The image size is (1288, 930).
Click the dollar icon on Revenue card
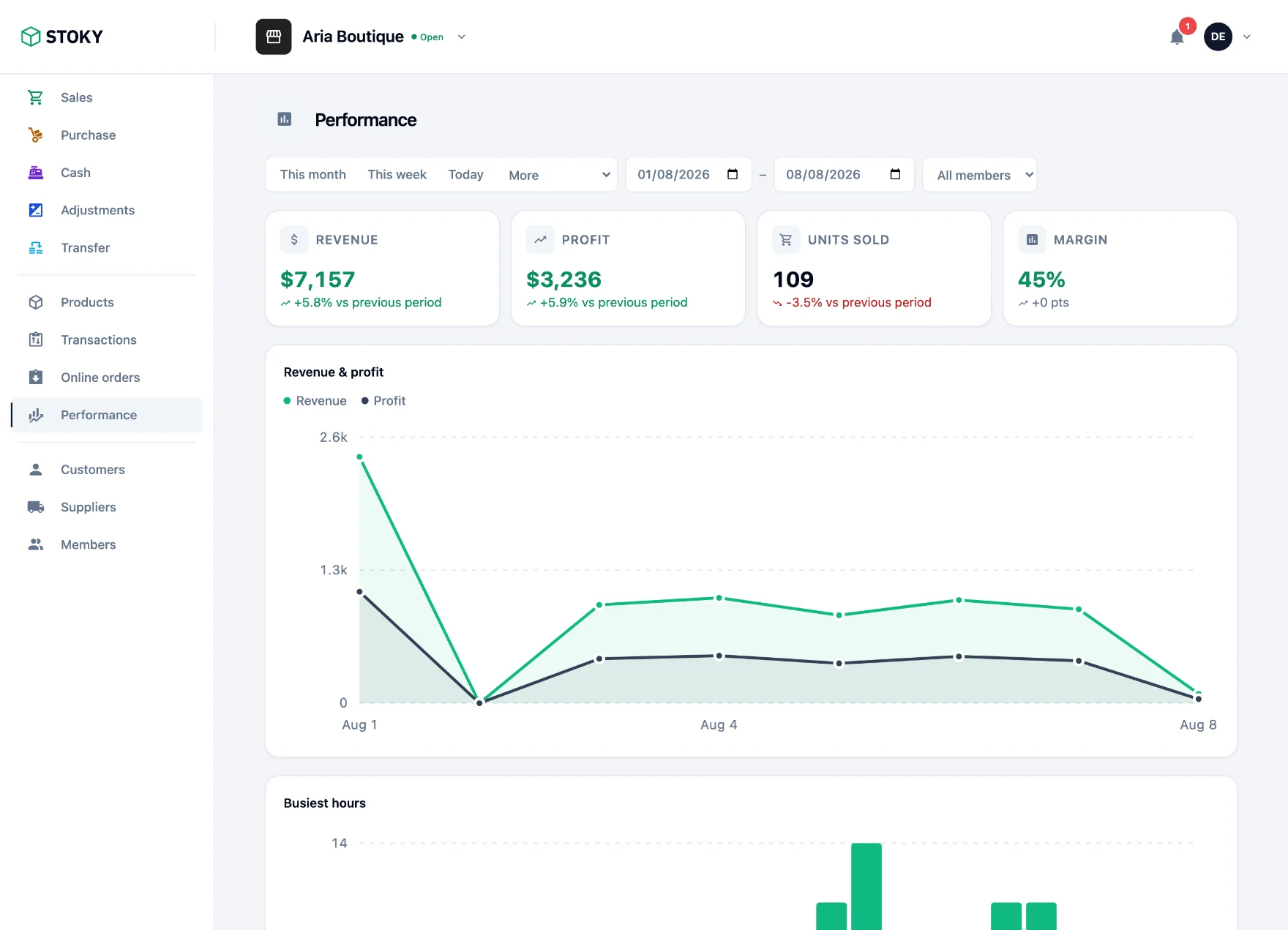pyautogui.click(x=294, y=239)
